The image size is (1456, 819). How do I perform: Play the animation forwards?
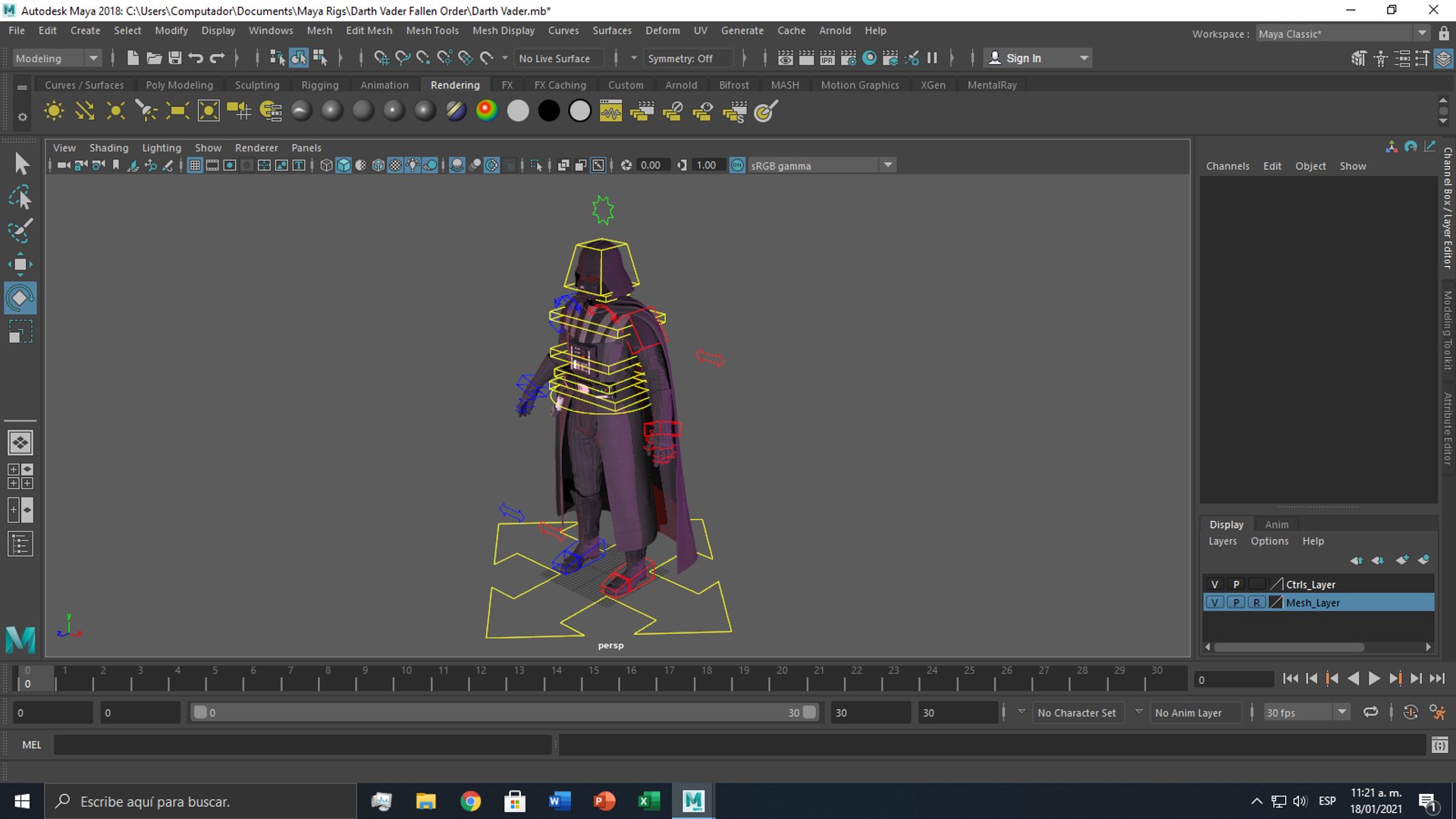pos(1374,679)
